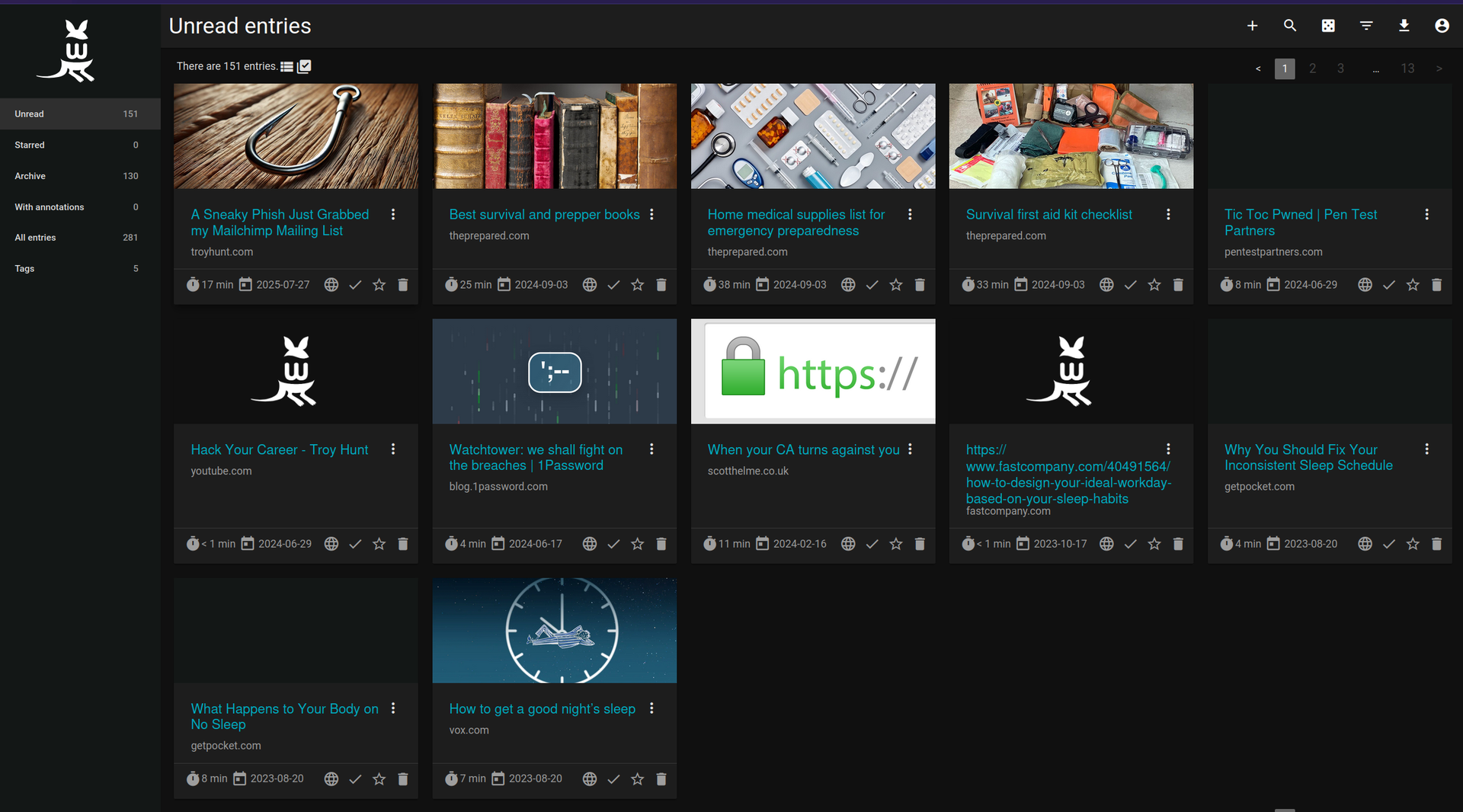Image resolution: width=1463 pixels, height=812 pixels.
Task: Open three-dot menu for How to get a good night's sleep
Action: pyautogui.click(x=651, y=708)
